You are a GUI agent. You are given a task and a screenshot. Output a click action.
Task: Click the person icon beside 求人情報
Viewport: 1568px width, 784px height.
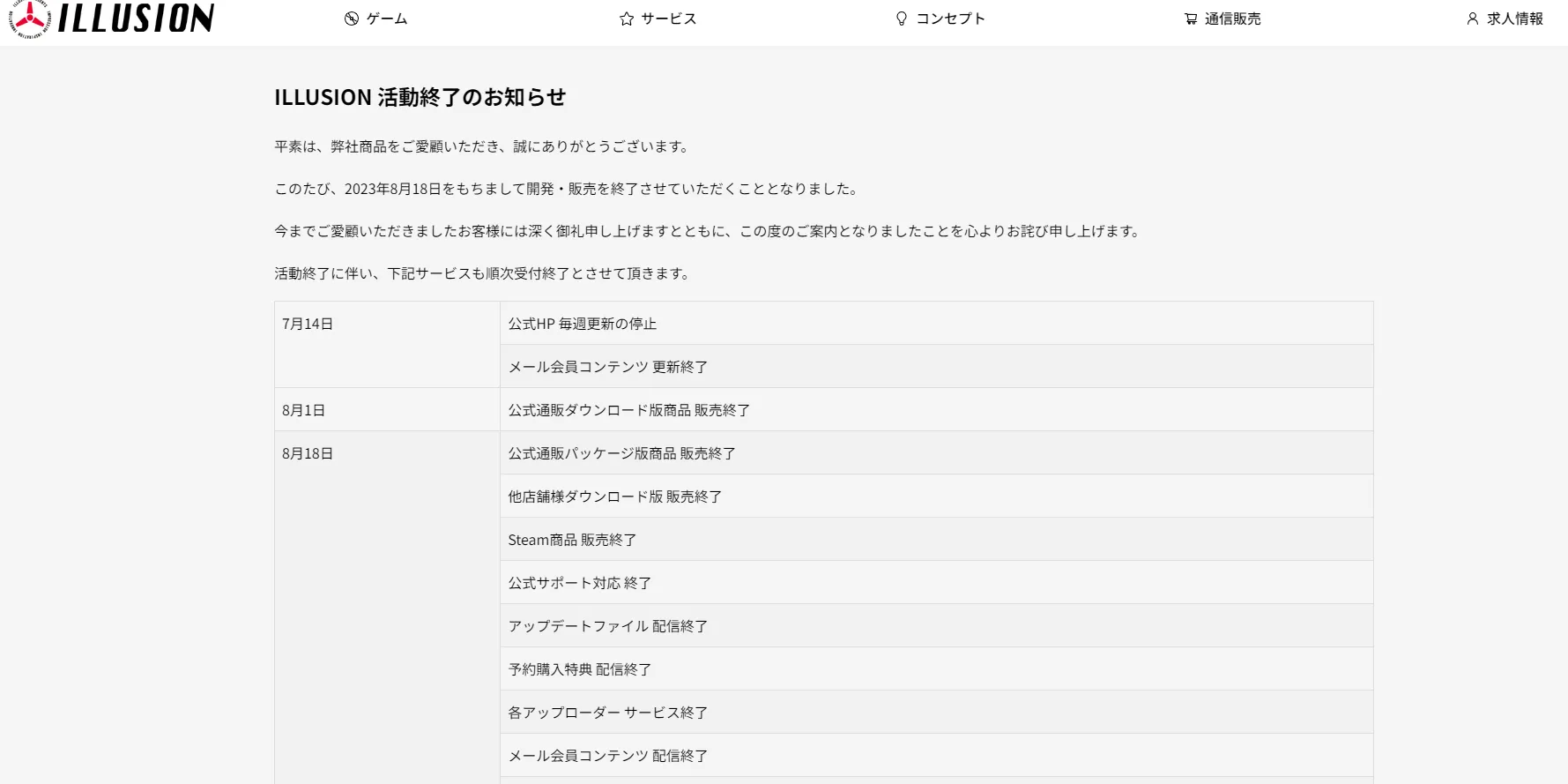tap(1473, 19)
